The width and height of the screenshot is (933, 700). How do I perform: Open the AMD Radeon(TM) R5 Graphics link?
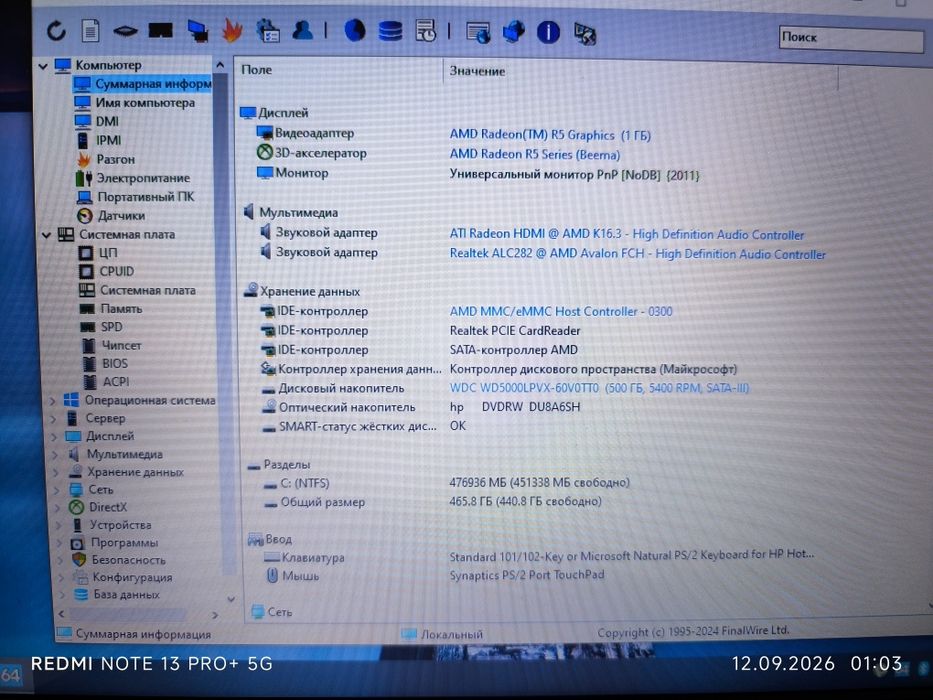click(x=550, y=135)
